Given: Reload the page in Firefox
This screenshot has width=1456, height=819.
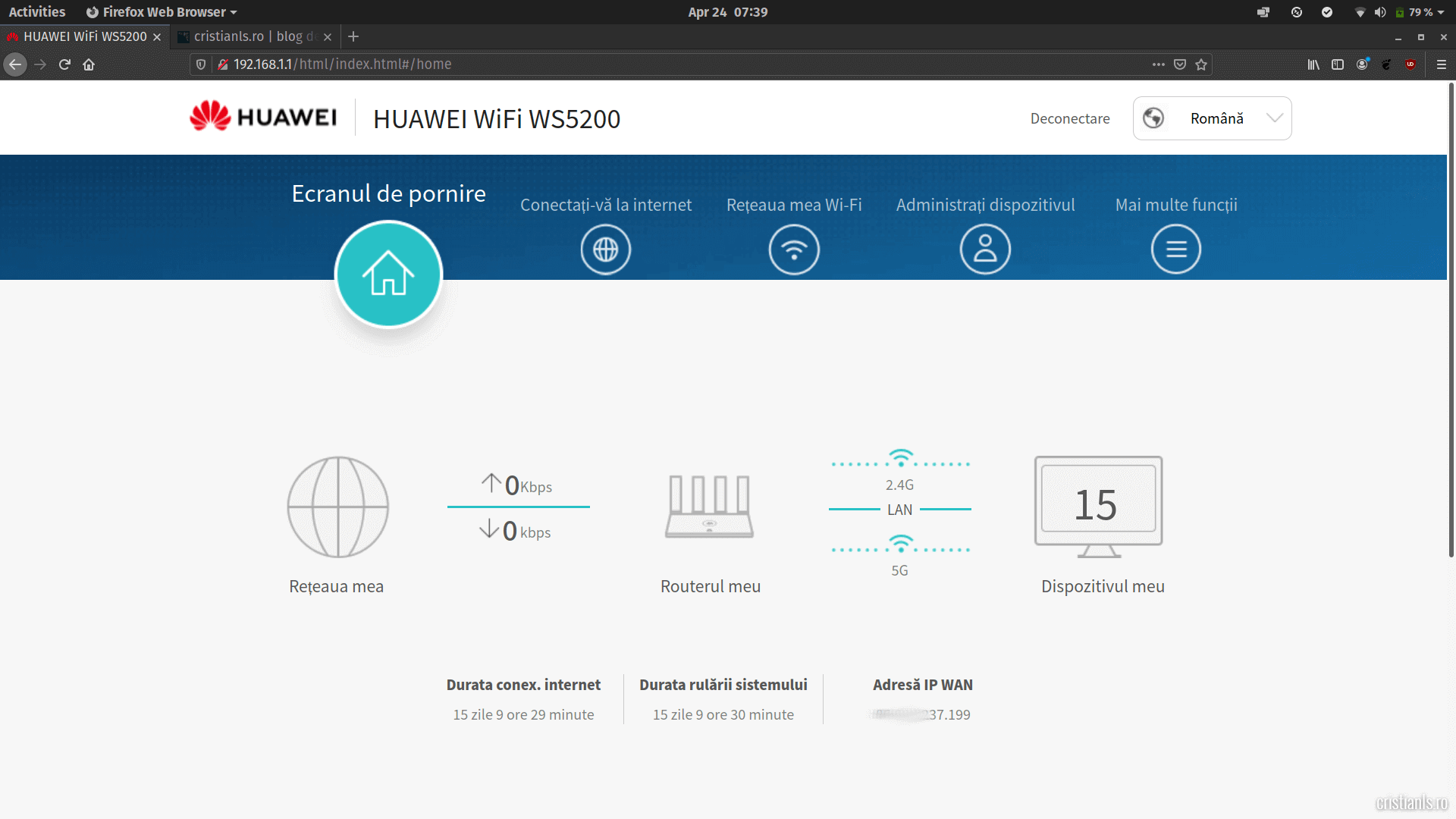Looking at the screenshot, I should point(64,64).
